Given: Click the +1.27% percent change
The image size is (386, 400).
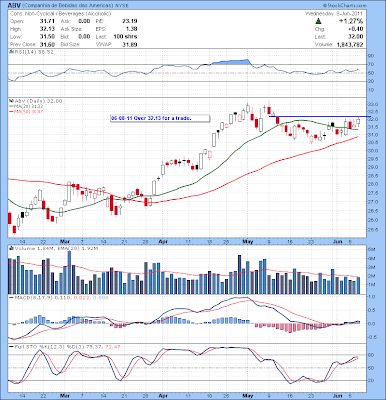Looking at the screenshot, I should [351, 21].
